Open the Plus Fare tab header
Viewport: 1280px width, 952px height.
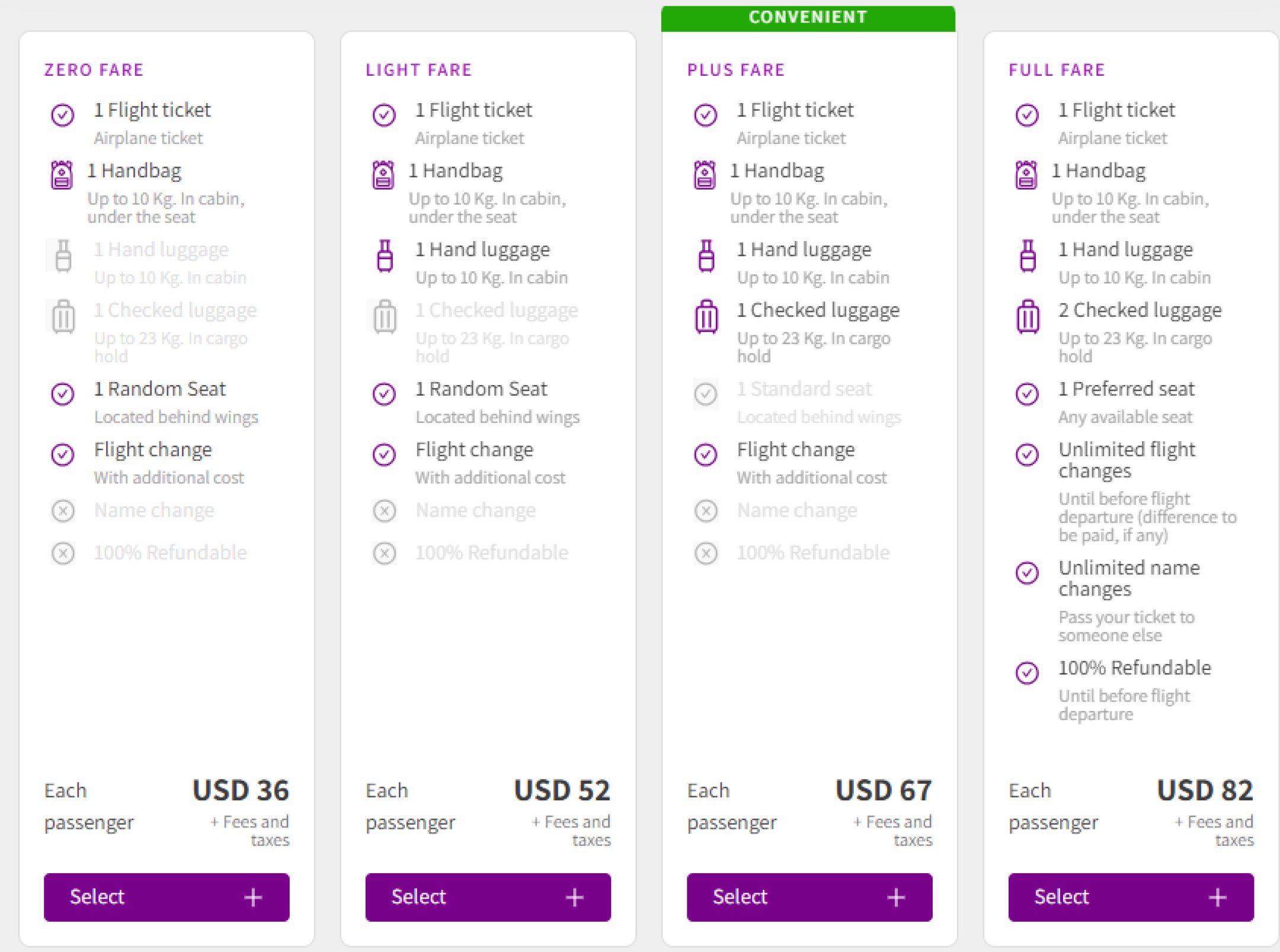736,69
